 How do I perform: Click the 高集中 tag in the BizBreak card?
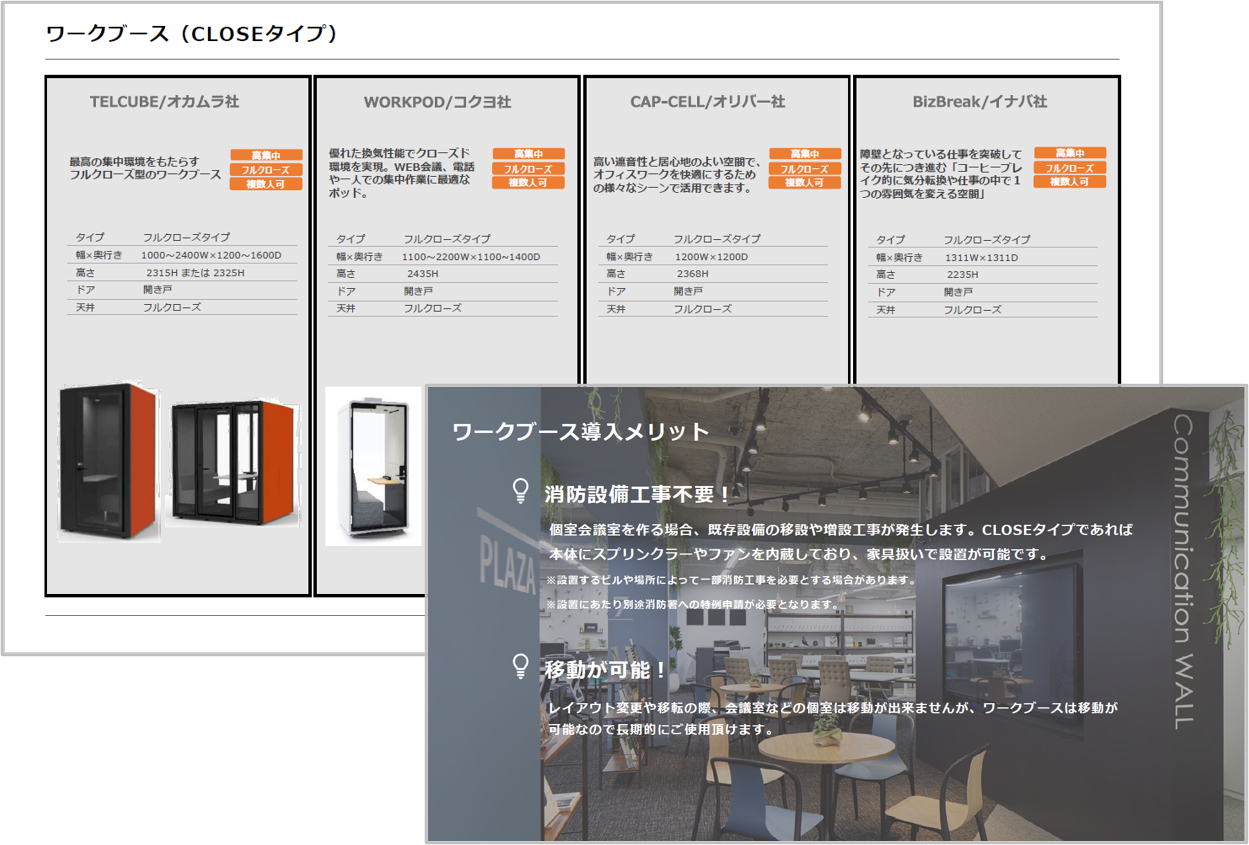(x=1070, y=153)
